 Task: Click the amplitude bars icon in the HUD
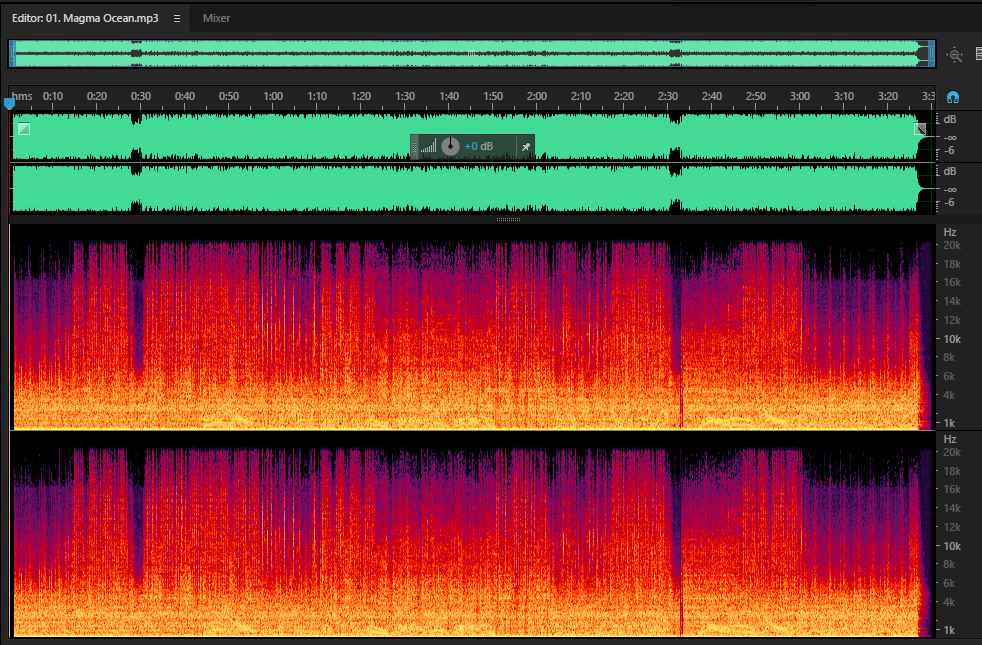(428, 147)
